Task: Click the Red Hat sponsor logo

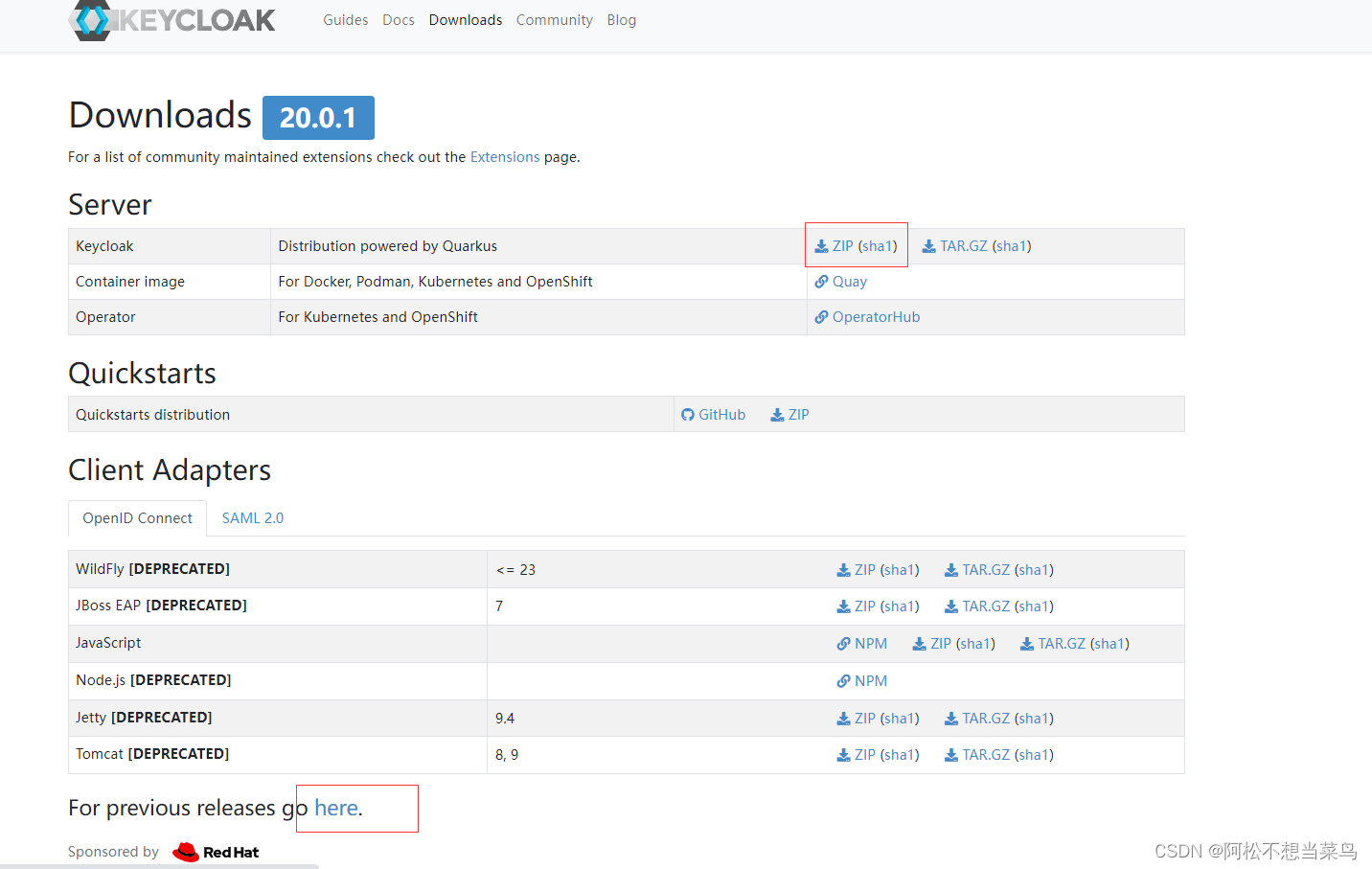Action: pyautogui.click(x=216, y=852)
